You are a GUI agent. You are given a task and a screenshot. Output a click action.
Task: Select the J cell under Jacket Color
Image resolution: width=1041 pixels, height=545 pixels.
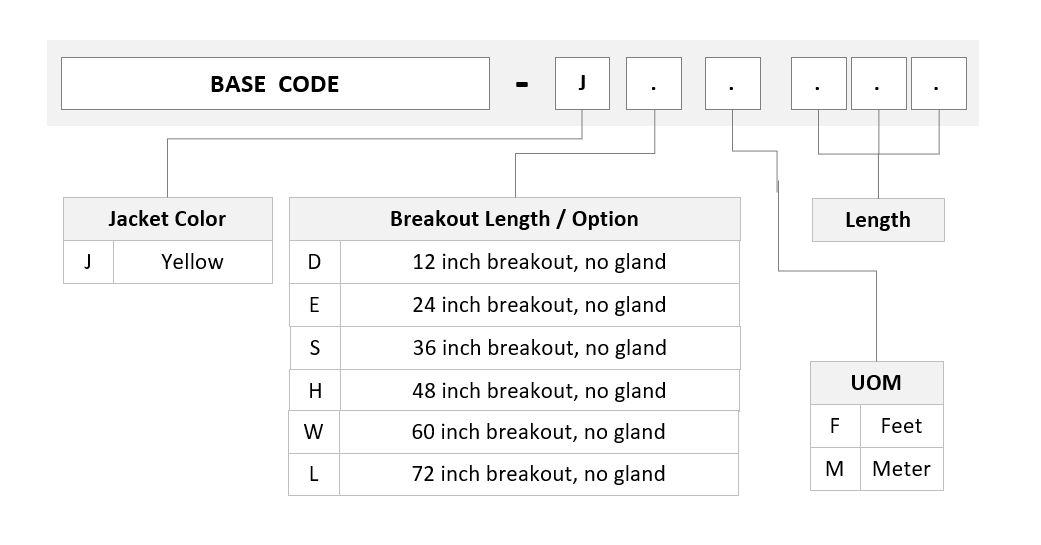[x=88, y=262]
